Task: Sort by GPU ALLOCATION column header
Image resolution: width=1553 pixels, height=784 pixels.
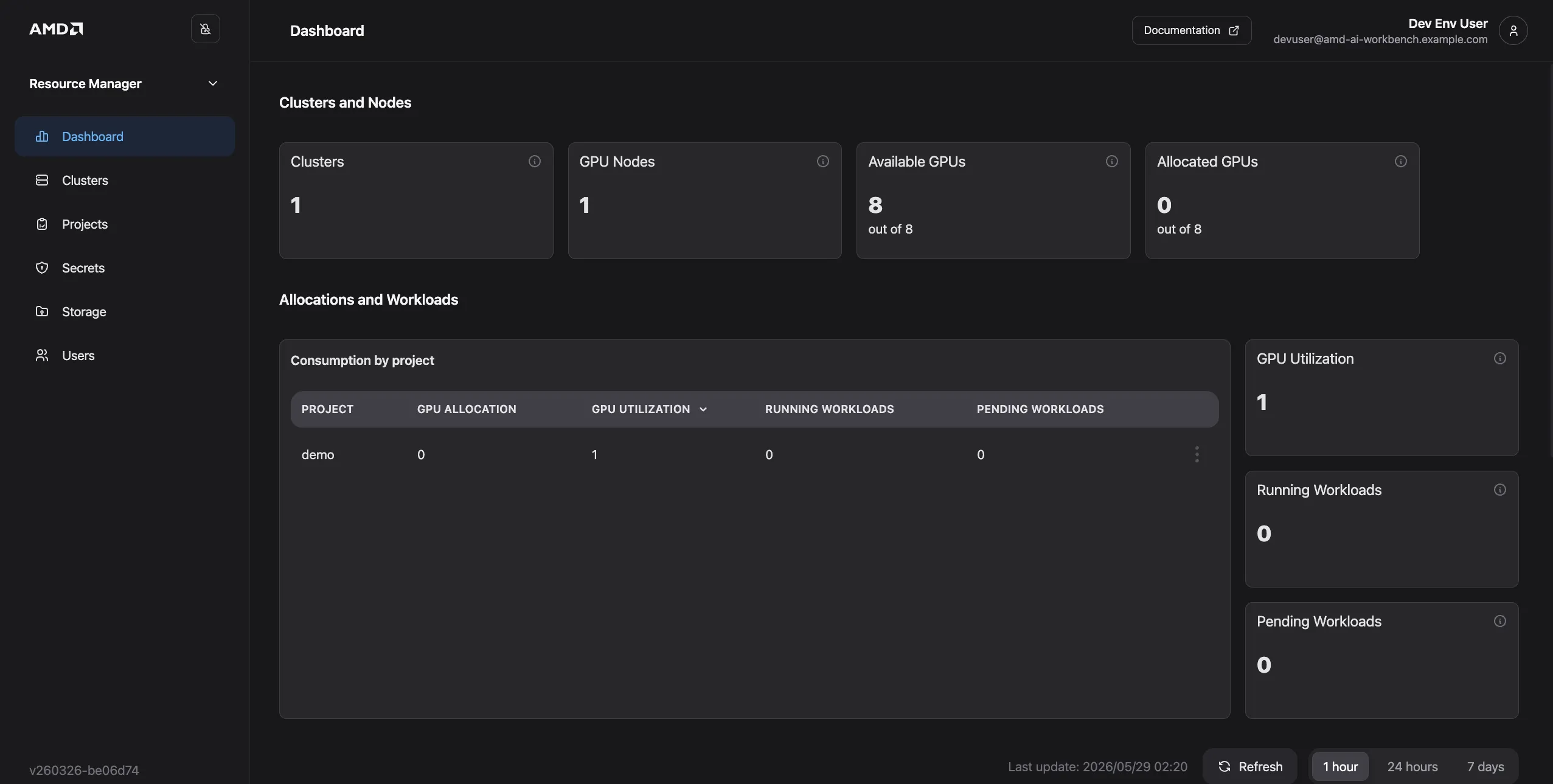Action: point(467,409)
